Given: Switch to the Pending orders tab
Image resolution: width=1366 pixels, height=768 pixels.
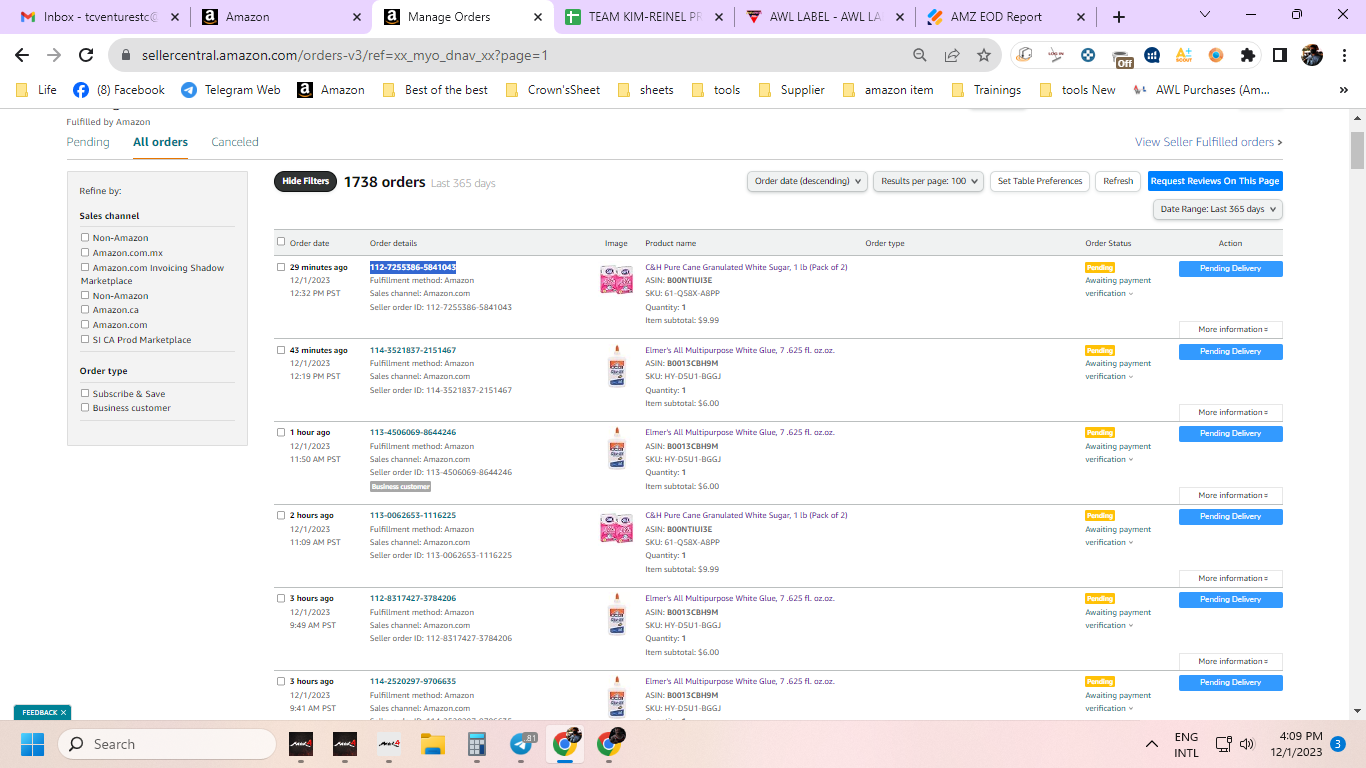Looking at the screenshot, I should pos(88,142).
